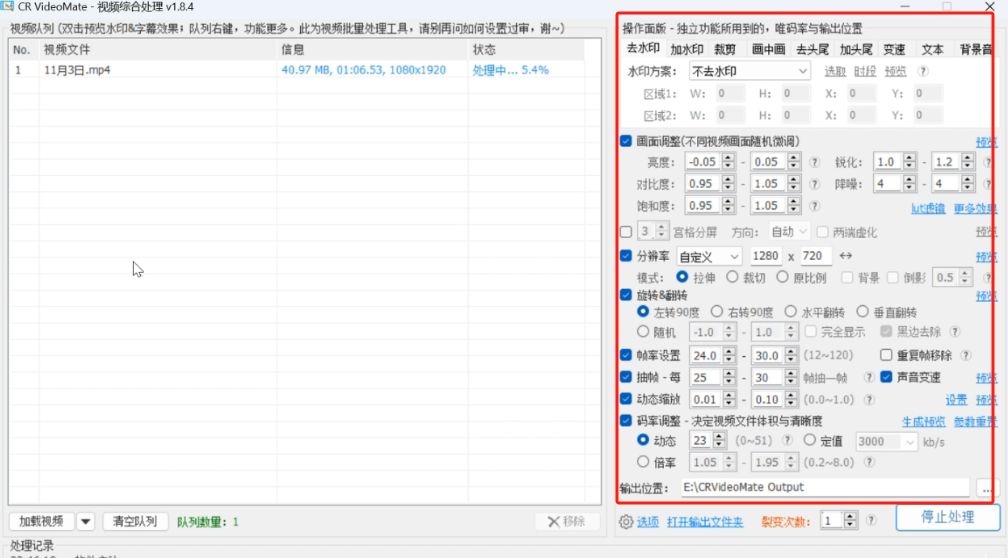Open help for 水印方案 row

tap(922, 71)
